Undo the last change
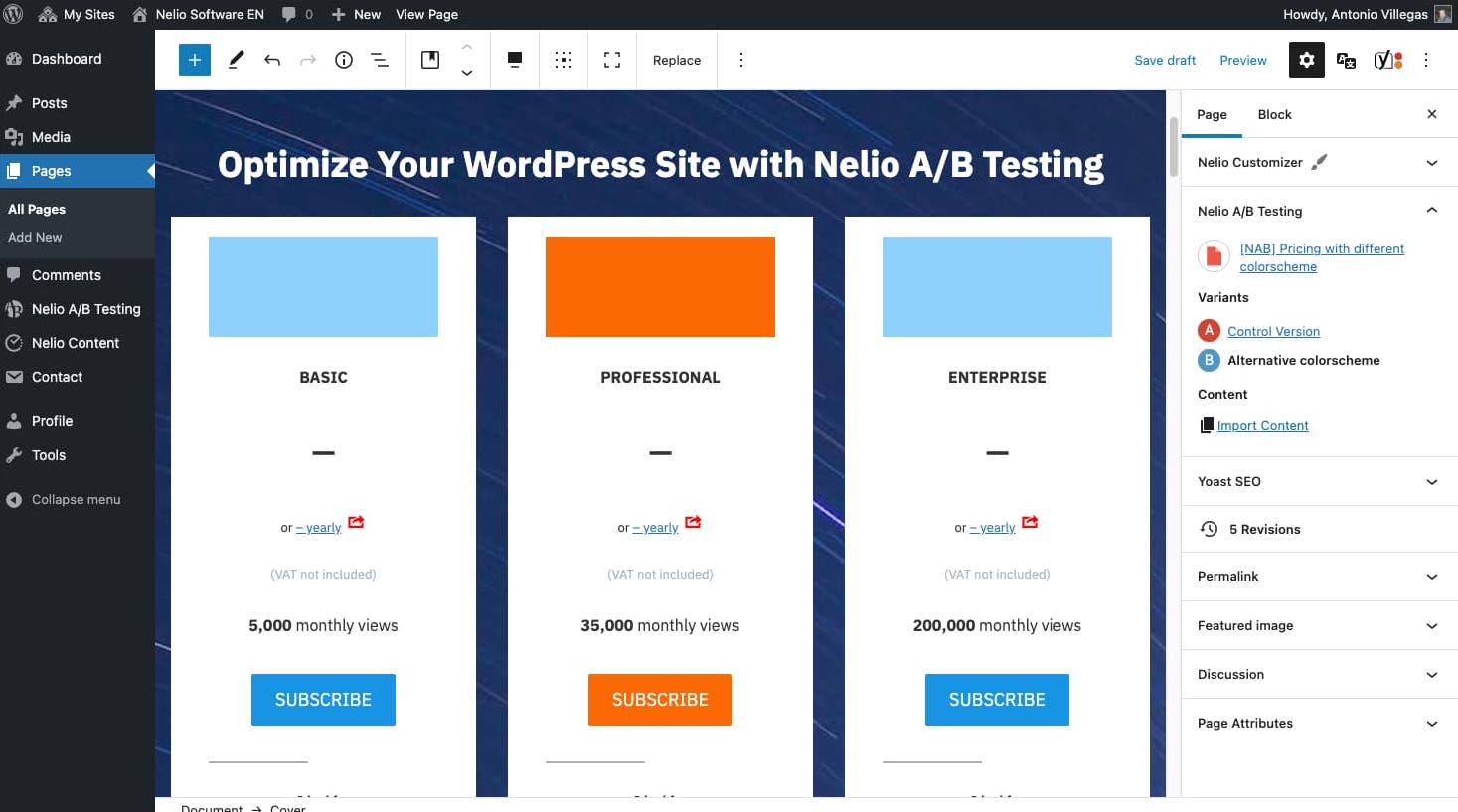 tap(272, 60)
